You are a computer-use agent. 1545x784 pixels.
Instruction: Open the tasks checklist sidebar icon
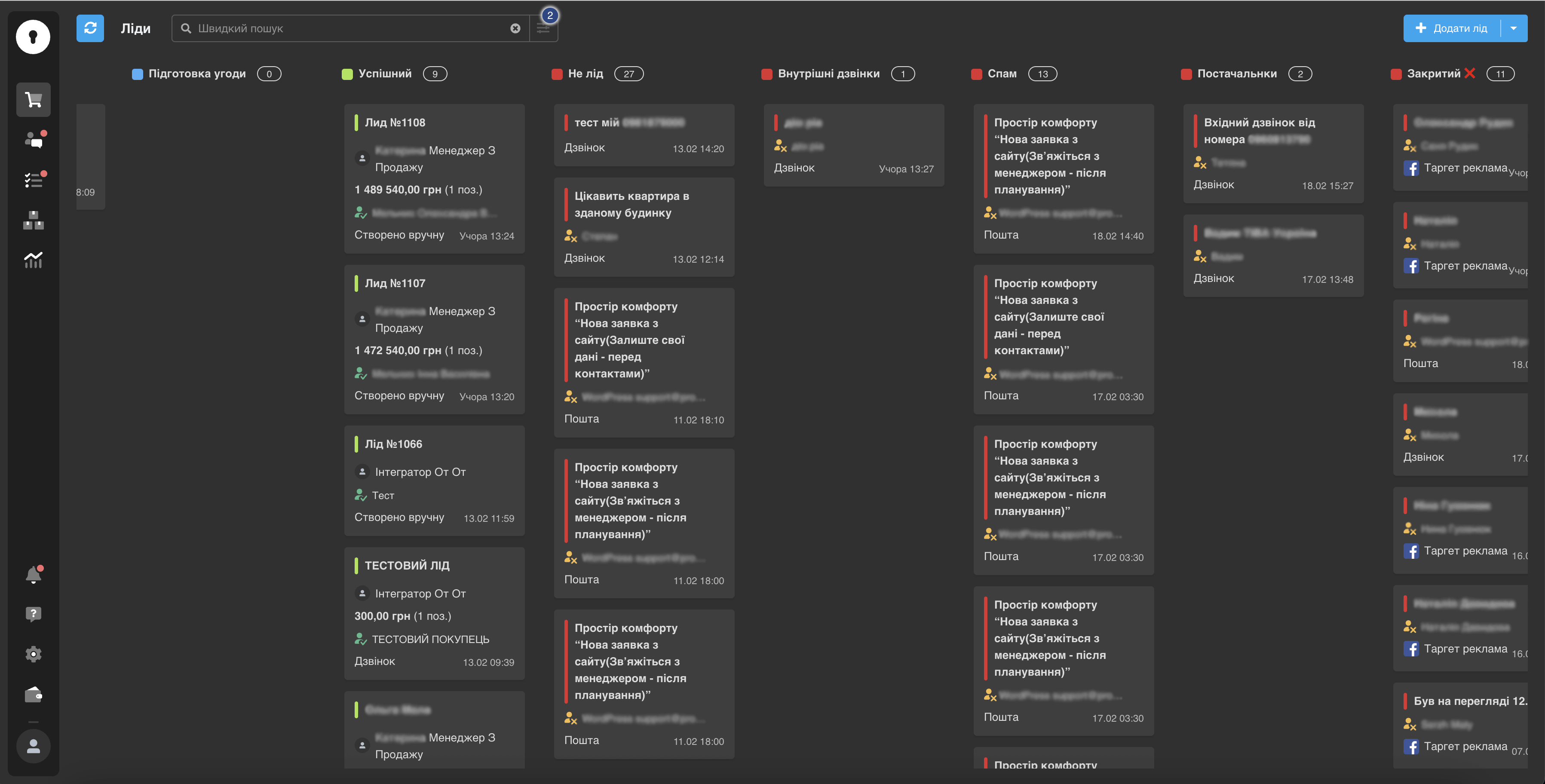(x=34, y=180)
